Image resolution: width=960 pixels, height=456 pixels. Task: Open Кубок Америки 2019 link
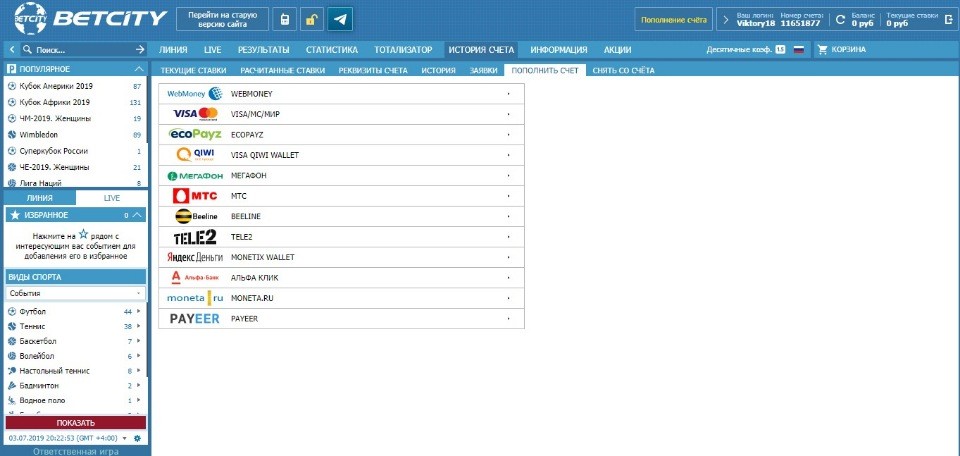(56, 86)
